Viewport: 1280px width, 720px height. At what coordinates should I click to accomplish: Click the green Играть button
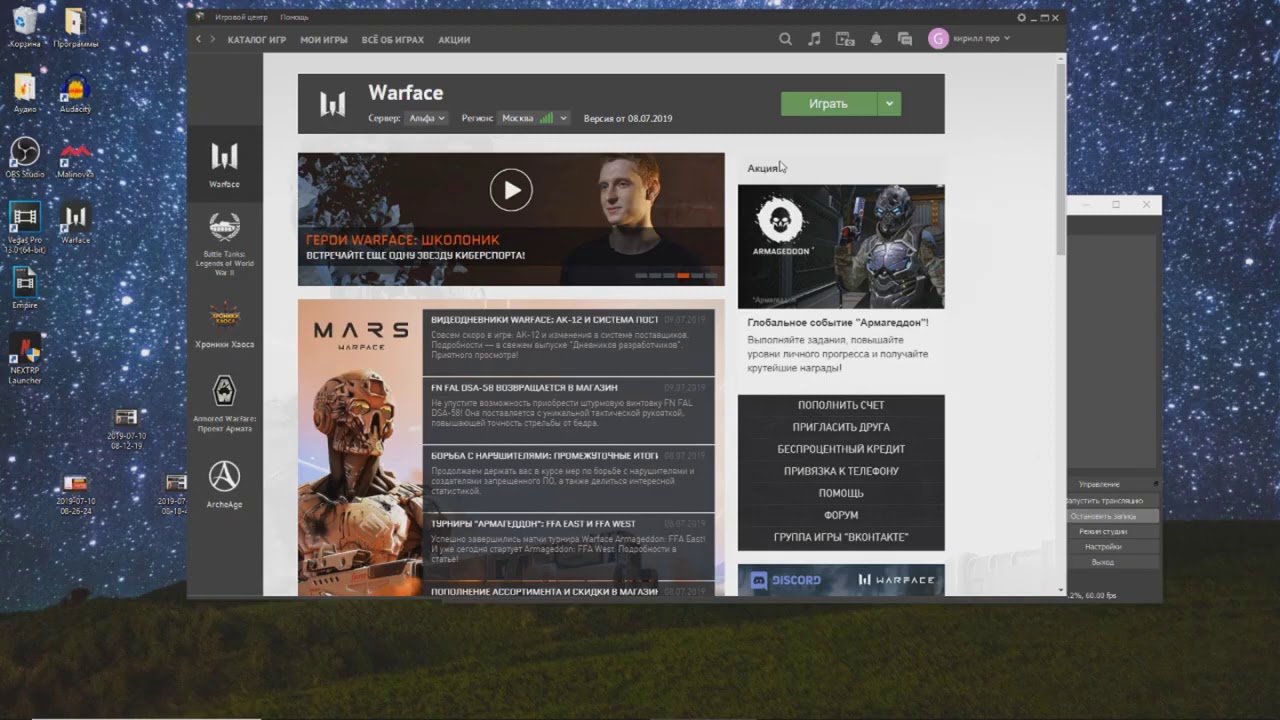coord(828,104)
